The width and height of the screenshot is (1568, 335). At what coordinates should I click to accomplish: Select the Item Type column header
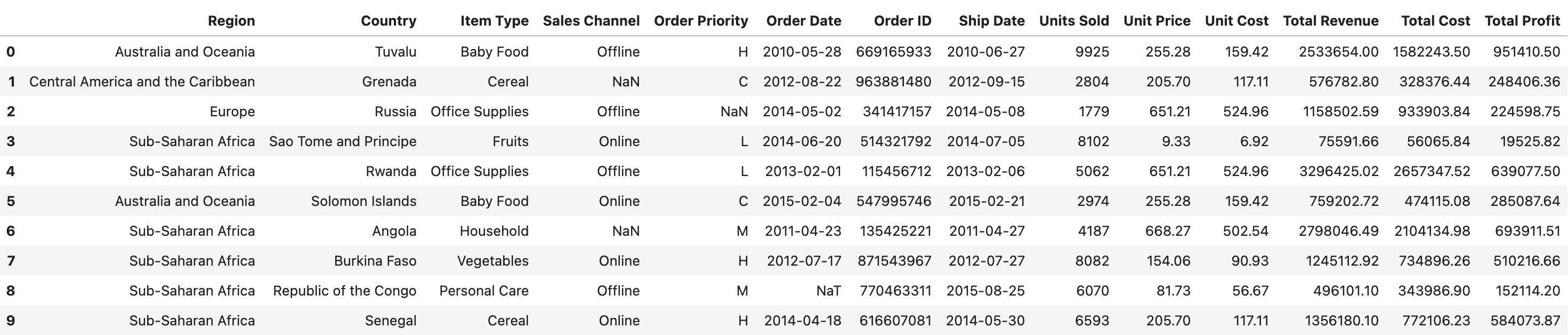tap(494, 21)
